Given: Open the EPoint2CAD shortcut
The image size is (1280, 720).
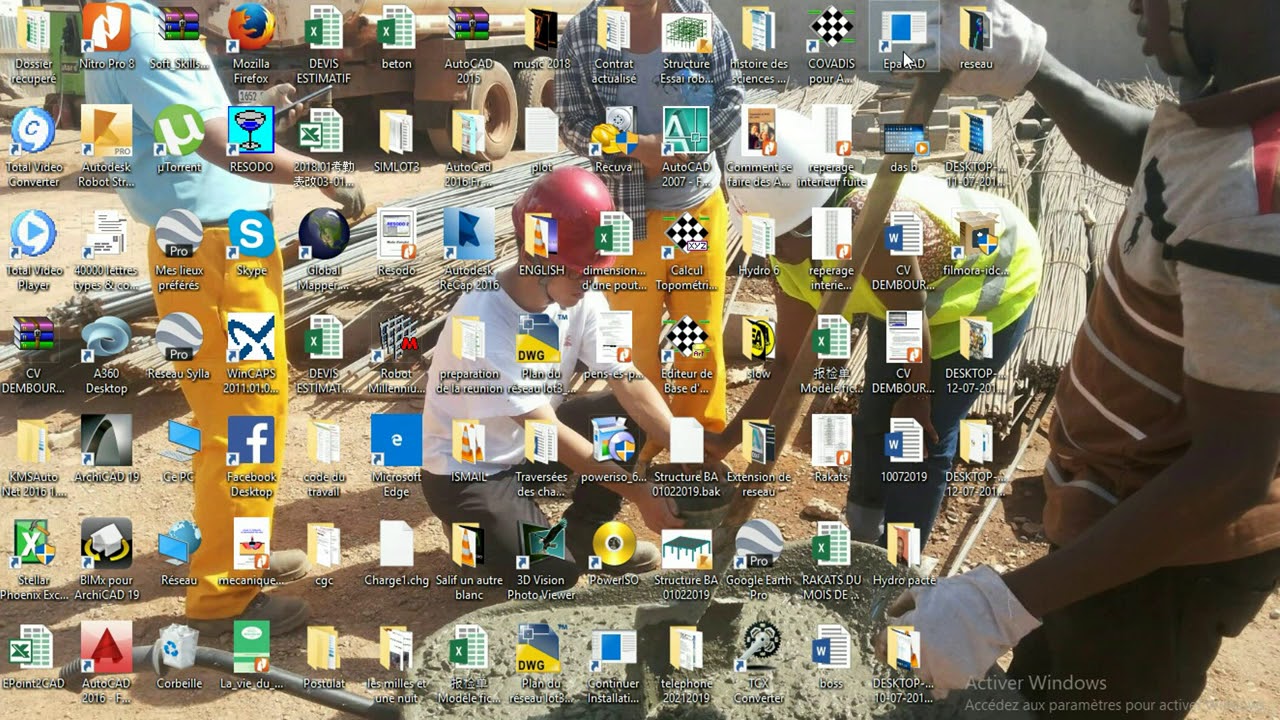Looking at the screenshot, I should coord(34,657).
